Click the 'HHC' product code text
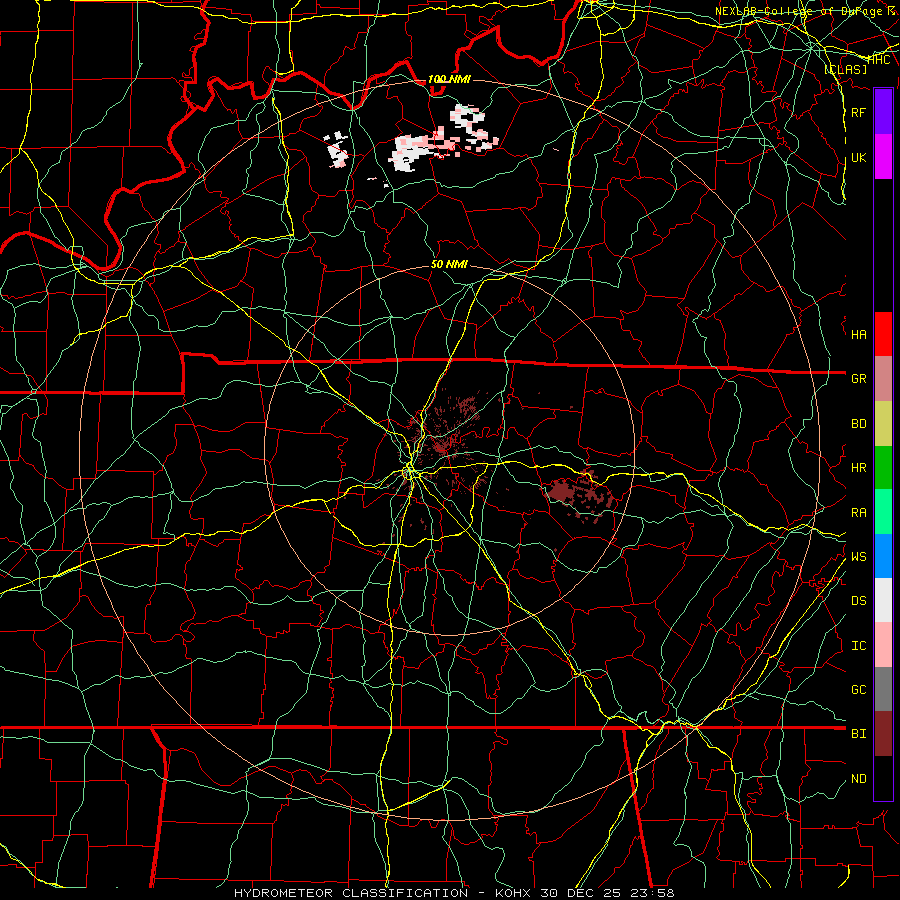 click(x=879, y=59)
